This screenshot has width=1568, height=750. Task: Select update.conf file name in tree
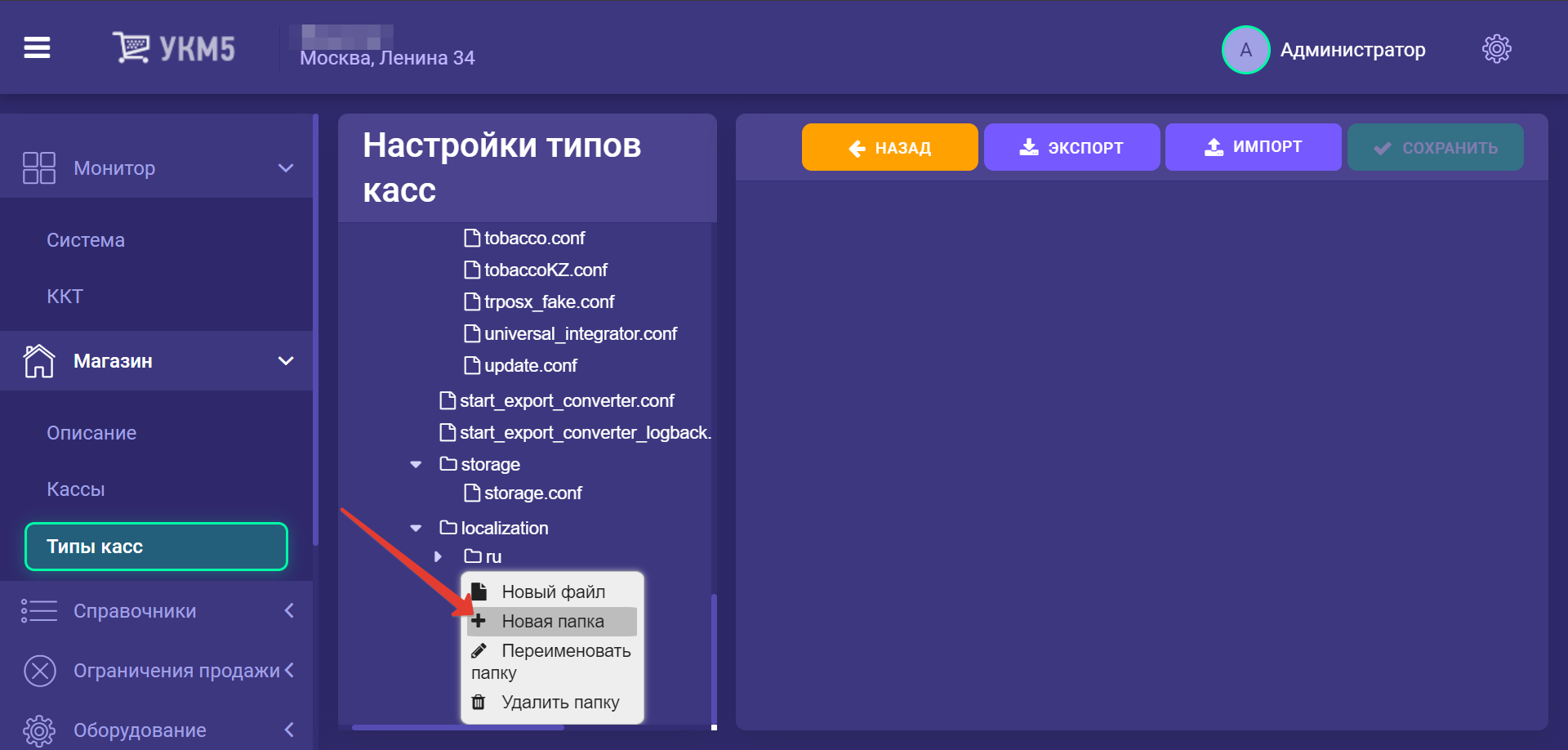(531, 365)
